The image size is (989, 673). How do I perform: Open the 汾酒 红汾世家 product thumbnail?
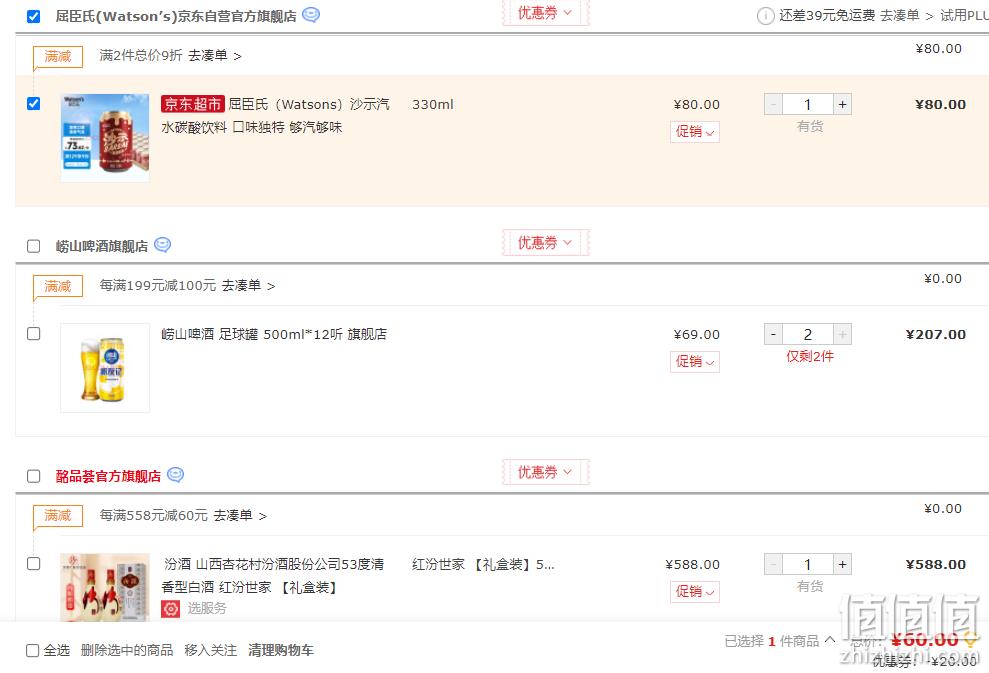point(105,588)
